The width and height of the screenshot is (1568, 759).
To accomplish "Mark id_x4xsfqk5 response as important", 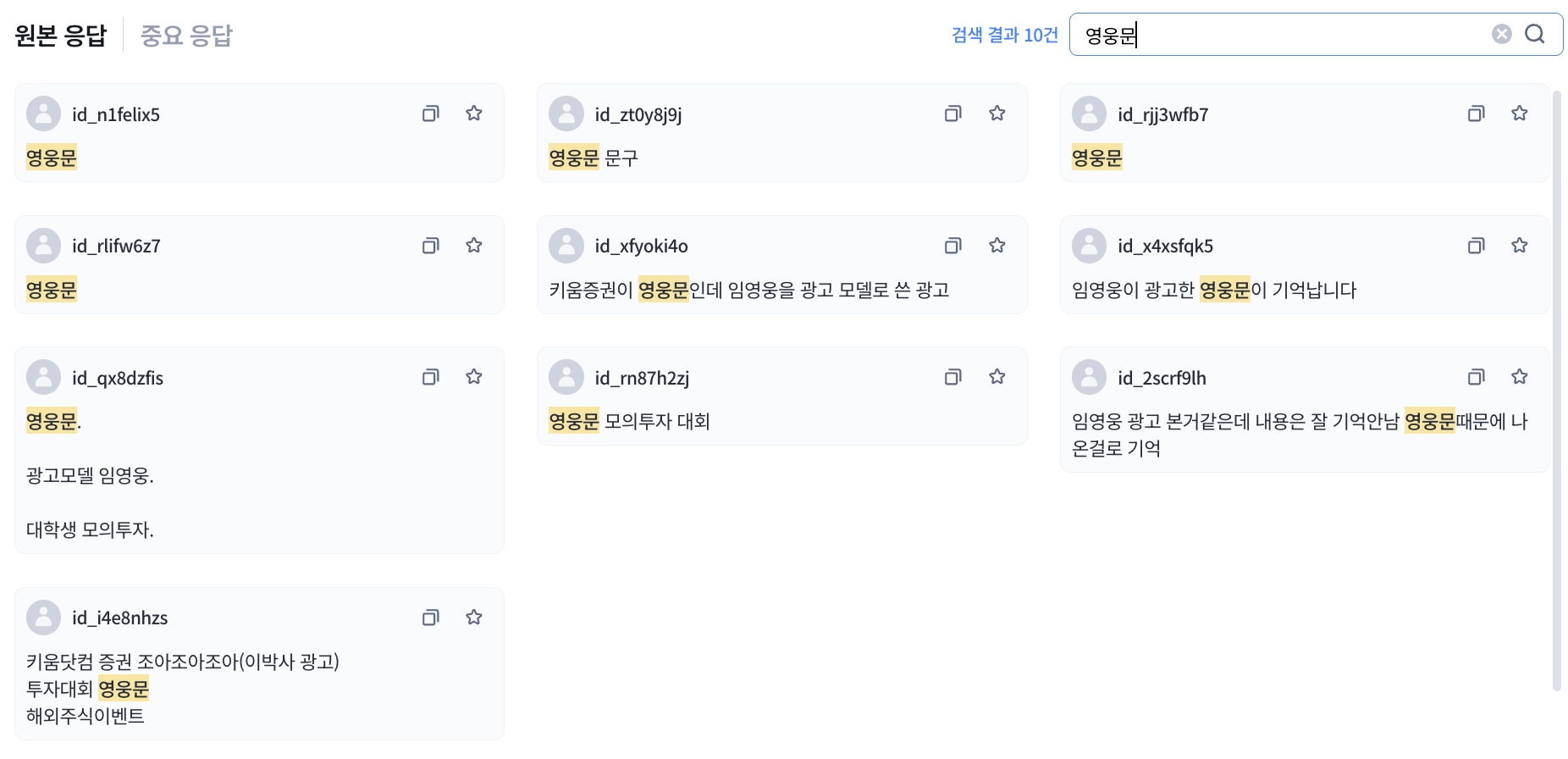I will 1520,246.
